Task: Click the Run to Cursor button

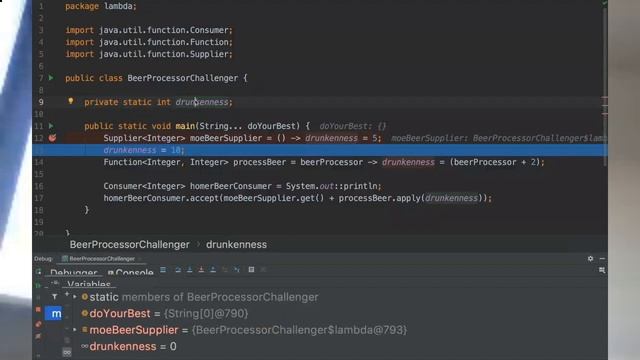Action: tap(237, 269)
